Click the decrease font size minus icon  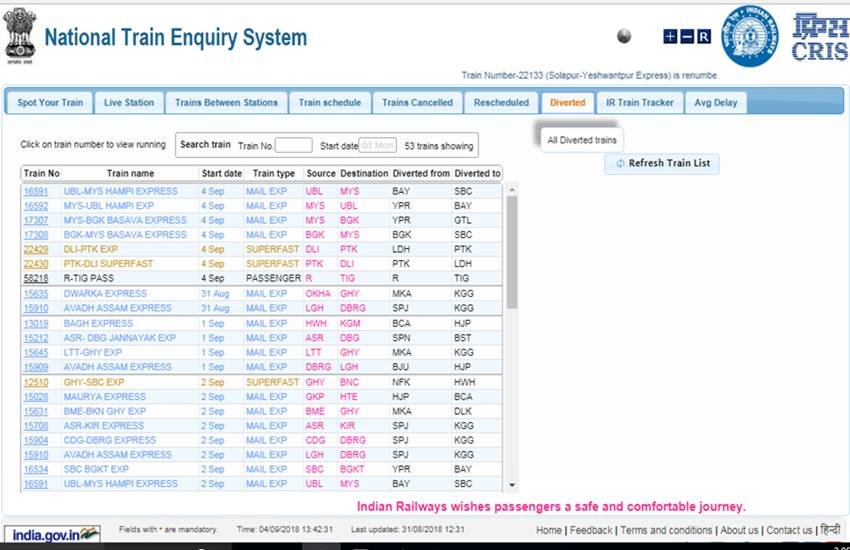point(687,37)
